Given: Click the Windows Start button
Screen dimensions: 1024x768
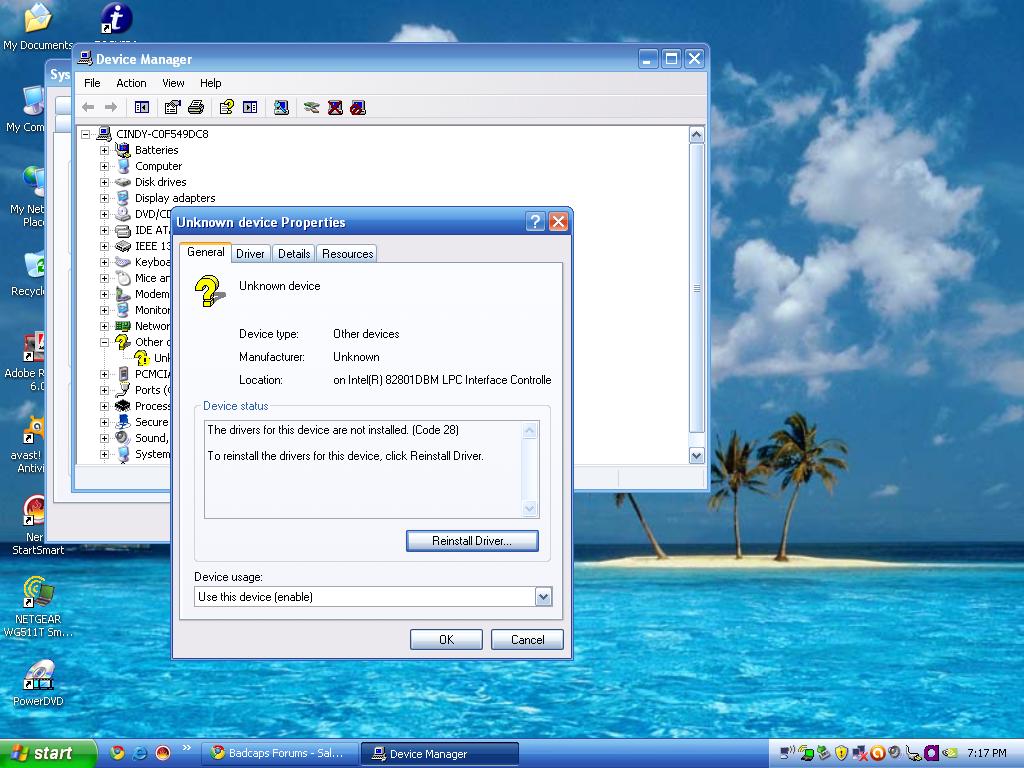Looking at the screenshot, I should tap(47, 753).
